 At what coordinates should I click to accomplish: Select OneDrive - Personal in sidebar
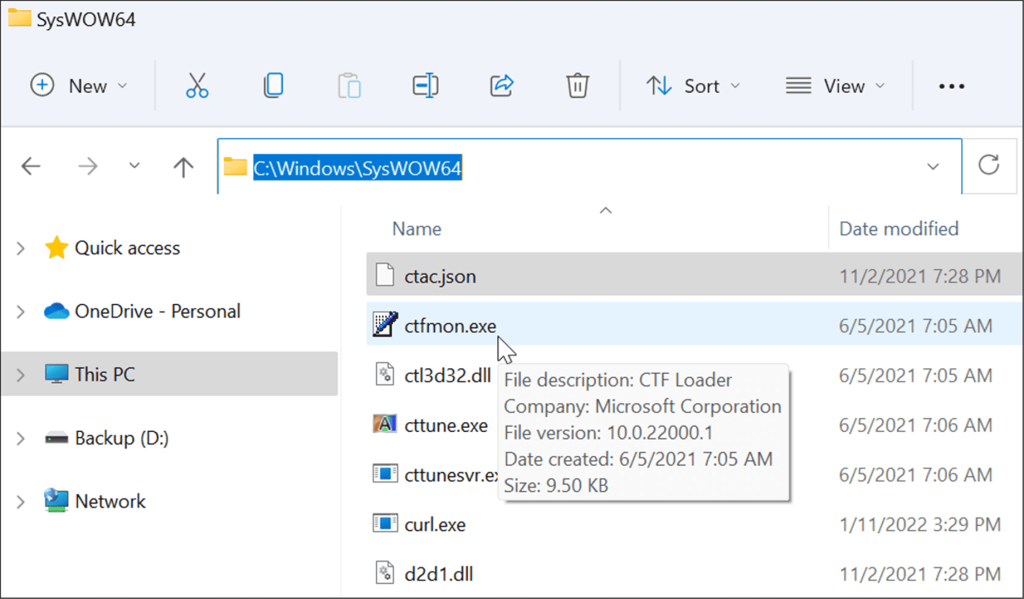(157, 311)
